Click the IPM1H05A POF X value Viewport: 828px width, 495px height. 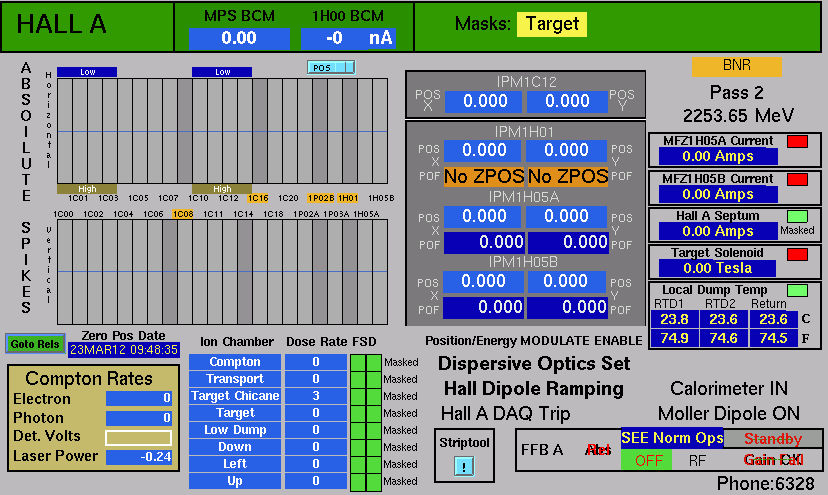tap(484, 242)
